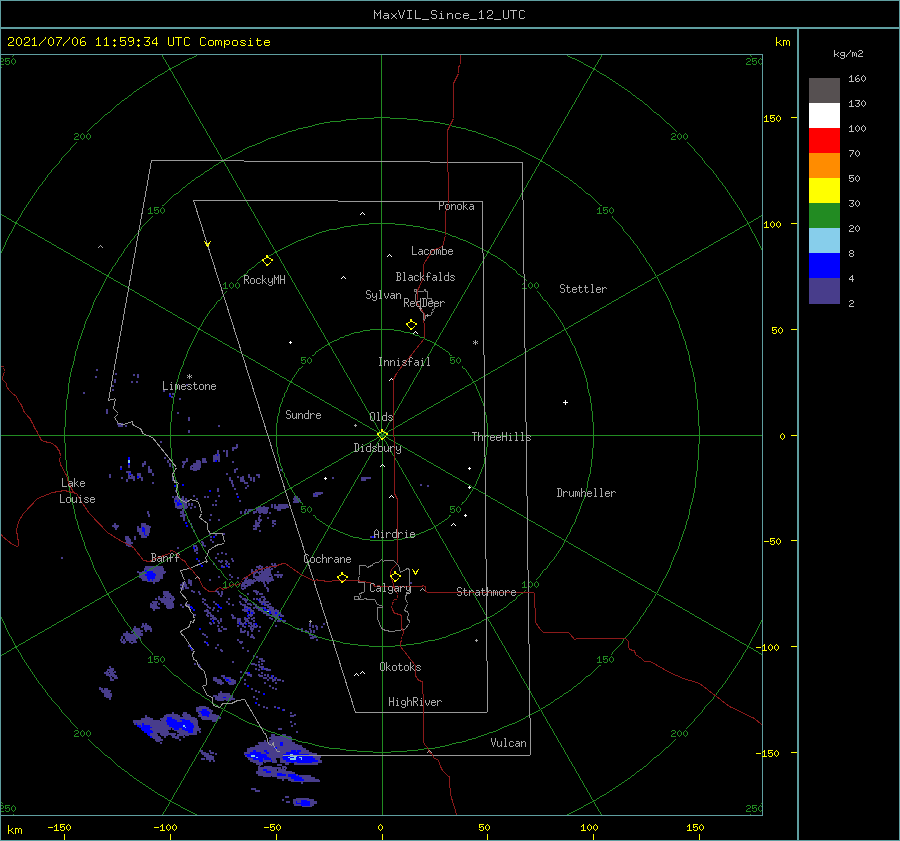The width and height of the screenshot is (900, 841).
Task: Click the Cochrane town label
Action: (327, 559)
